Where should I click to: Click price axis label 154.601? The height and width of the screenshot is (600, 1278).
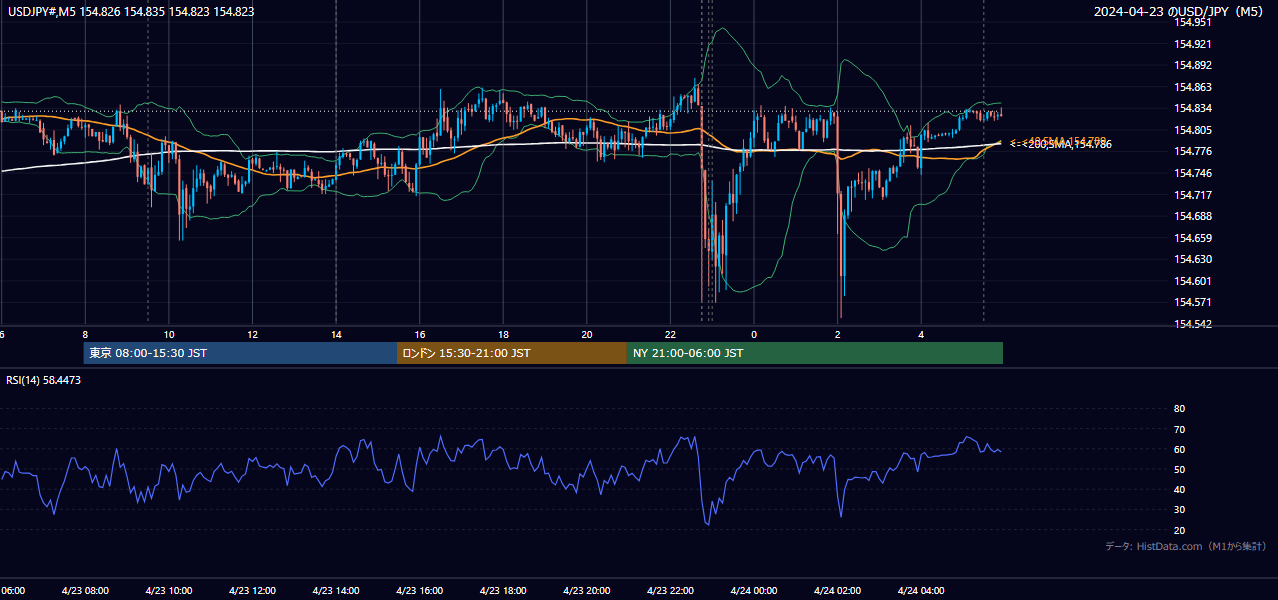[x=1194, y=281]
